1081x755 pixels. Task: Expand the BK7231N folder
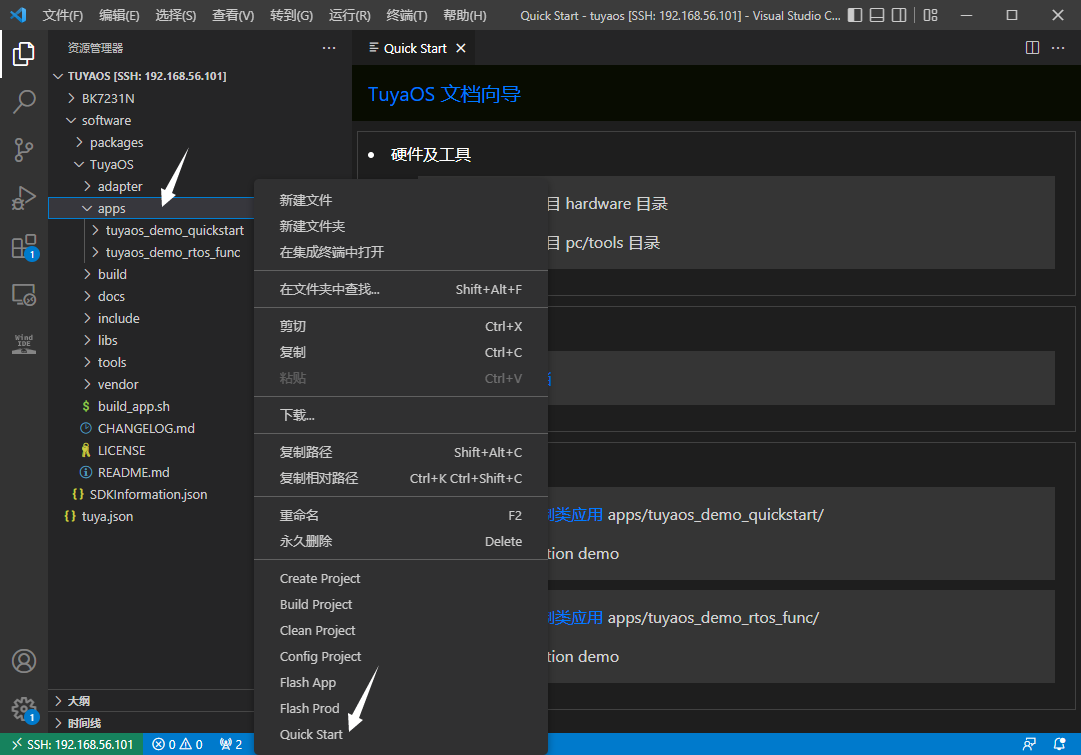107,98
